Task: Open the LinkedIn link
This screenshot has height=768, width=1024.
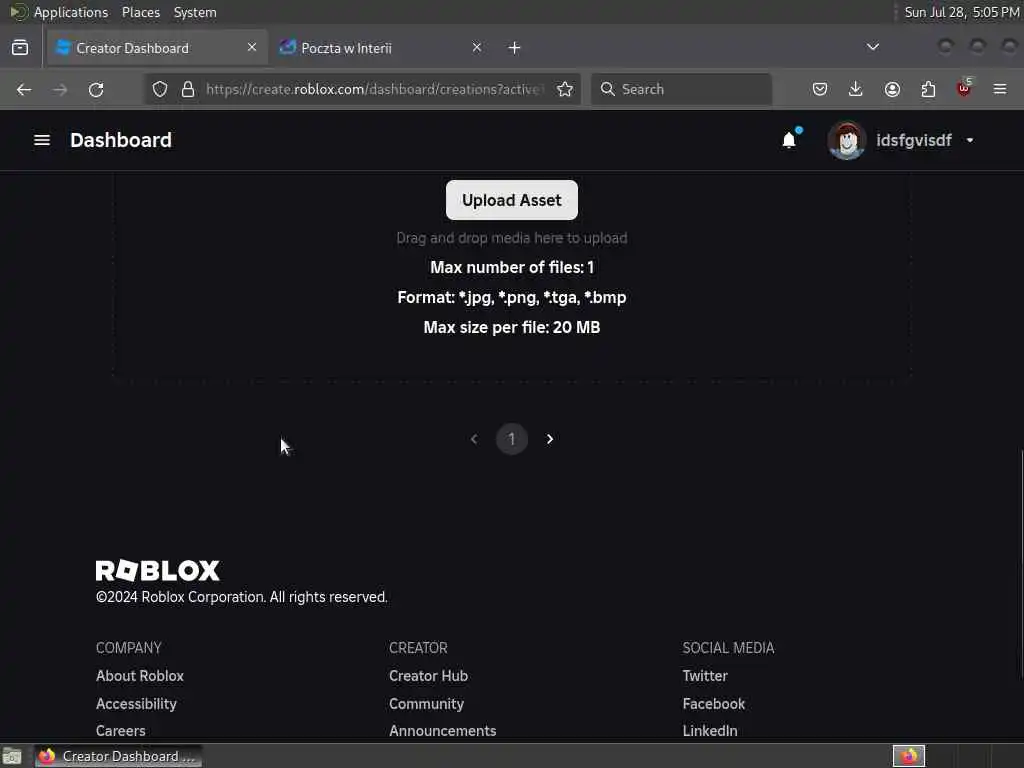Action: click(710, 731)
